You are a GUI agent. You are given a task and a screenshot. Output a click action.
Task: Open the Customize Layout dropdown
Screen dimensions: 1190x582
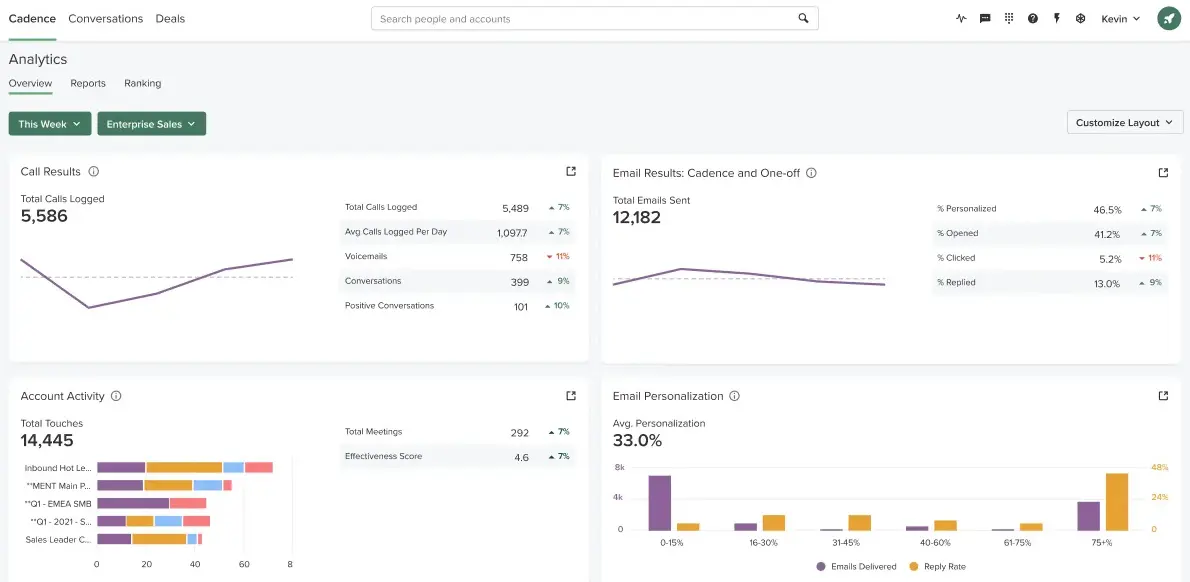[1125, 122]
